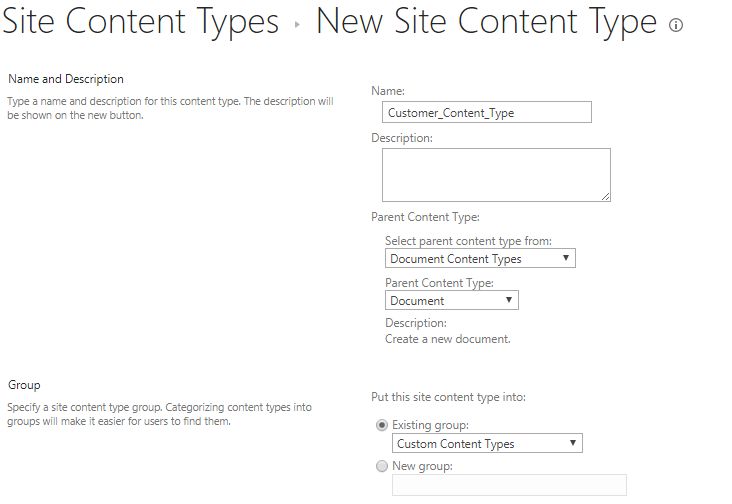The height and width of the screenshot is (504, 732).
Task: Select the Existing group radio button
Action: point(382,425)
